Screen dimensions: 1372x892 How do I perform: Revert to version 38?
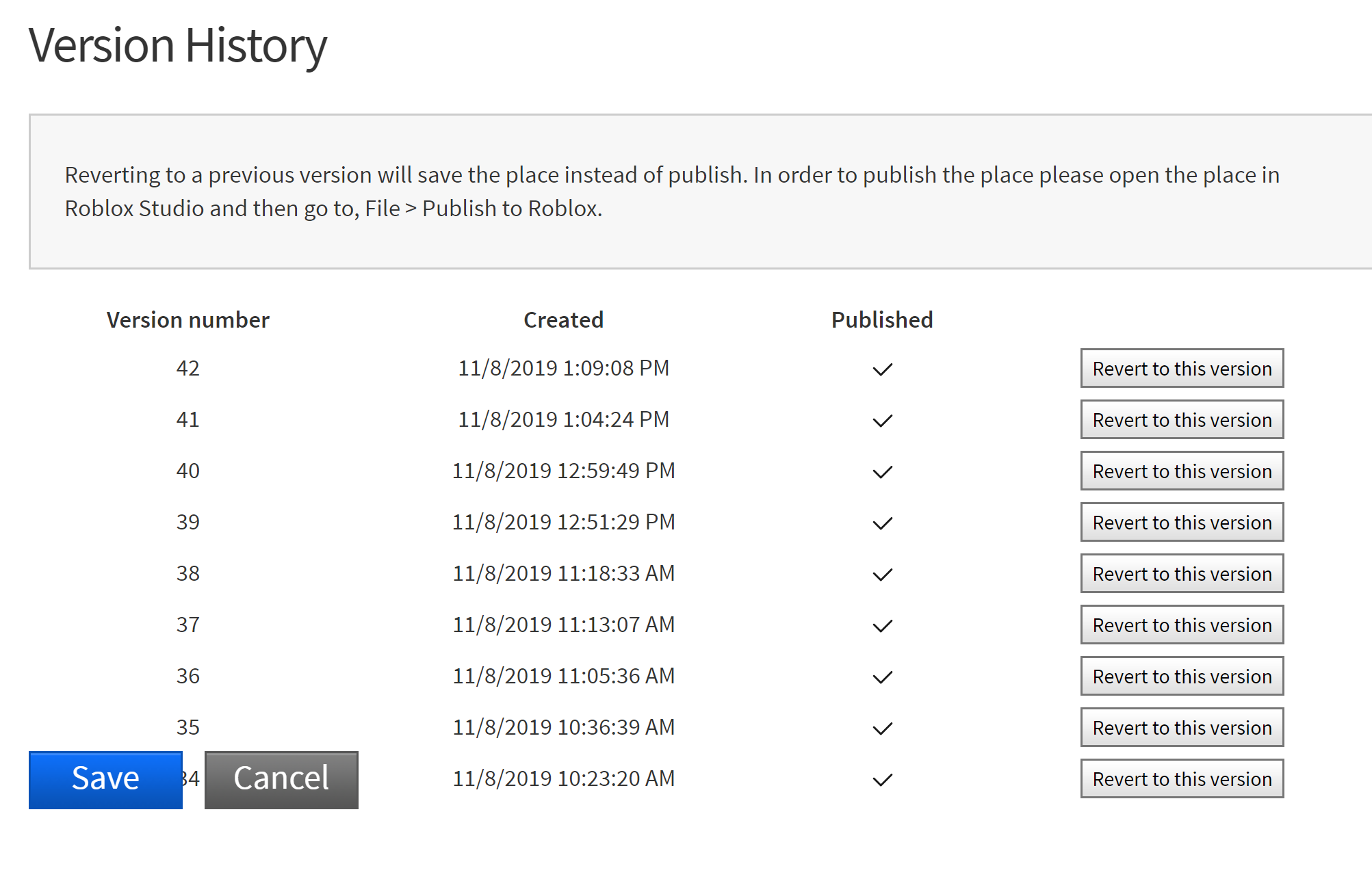(1181, 574)
